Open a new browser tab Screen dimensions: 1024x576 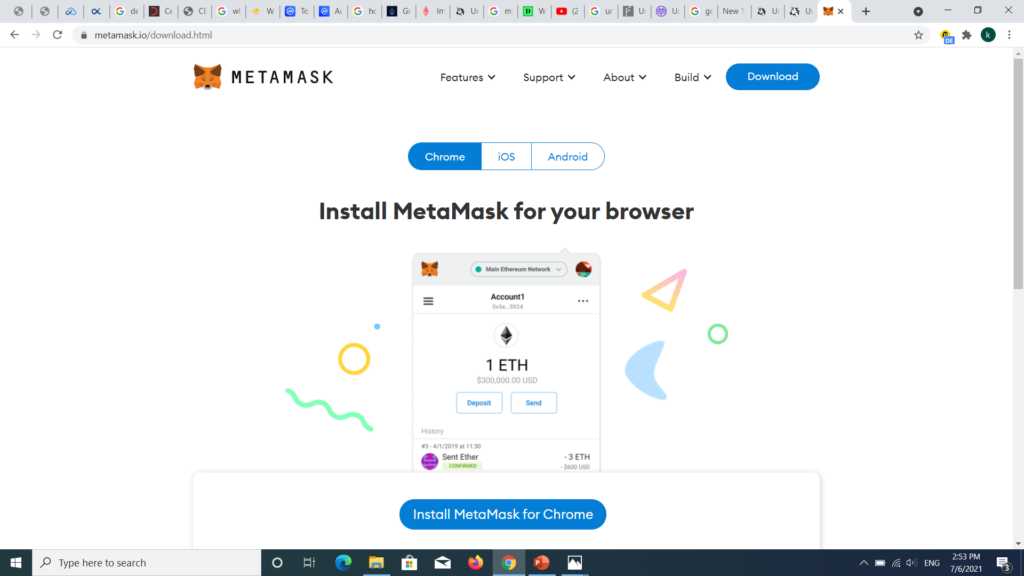[x=866, y=11]
